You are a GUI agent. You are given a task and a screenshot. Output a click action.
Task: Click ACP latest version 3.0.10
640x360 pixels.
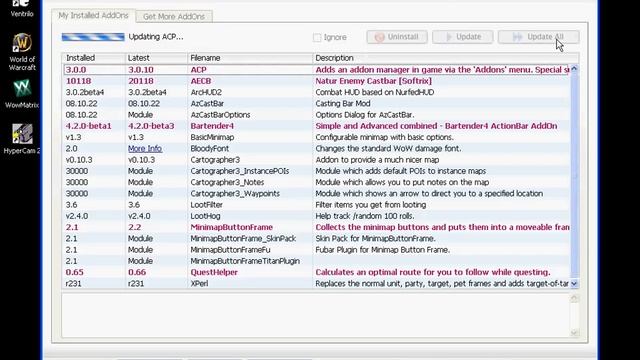click(141, 70)
